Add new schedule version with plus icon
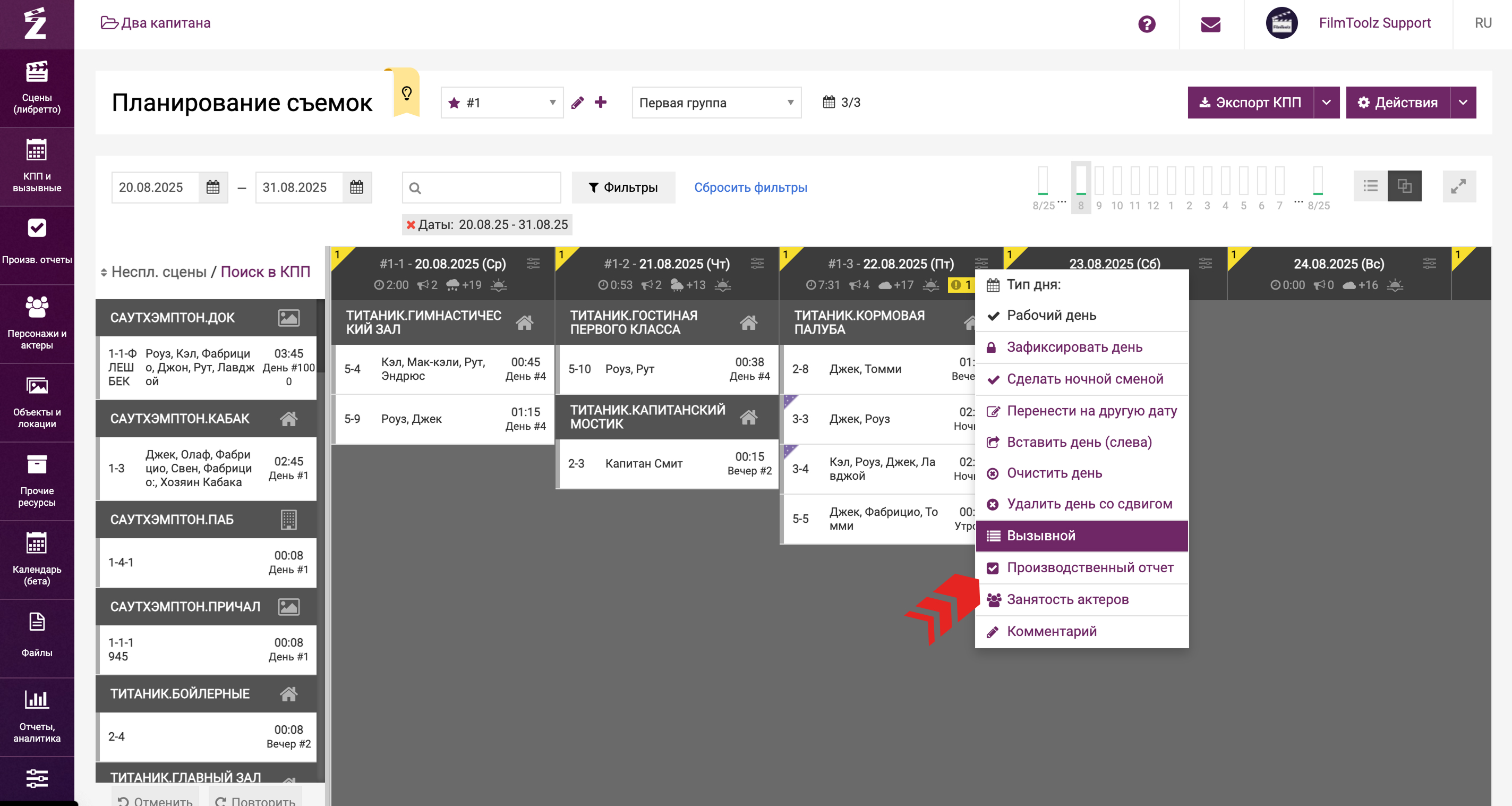Image resolution: width=1512 pixels, height=806 pixels. point(601,102)
